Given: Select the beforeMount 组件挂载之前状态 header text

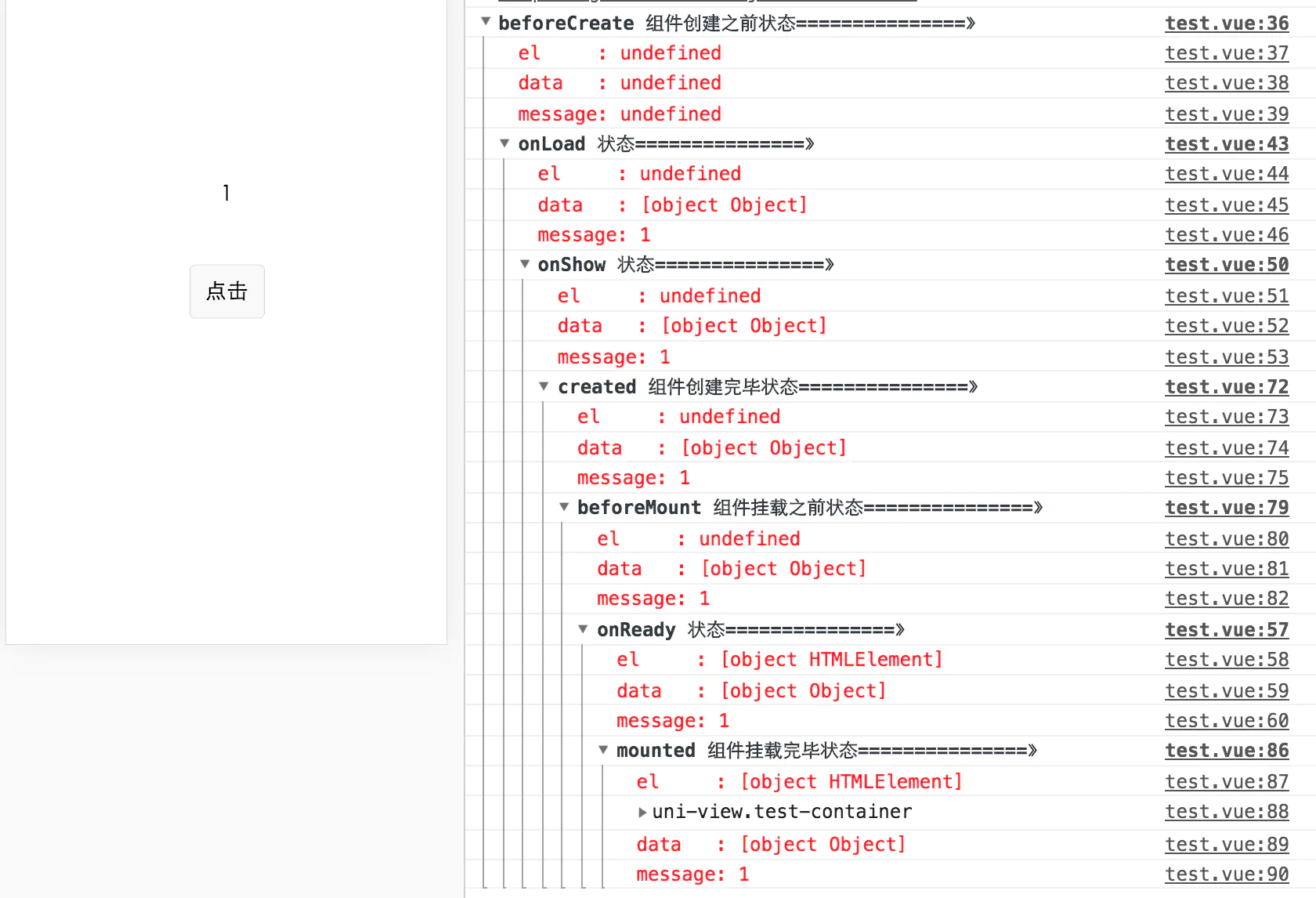Looking at the screenshot, I should tap(810, 508).
